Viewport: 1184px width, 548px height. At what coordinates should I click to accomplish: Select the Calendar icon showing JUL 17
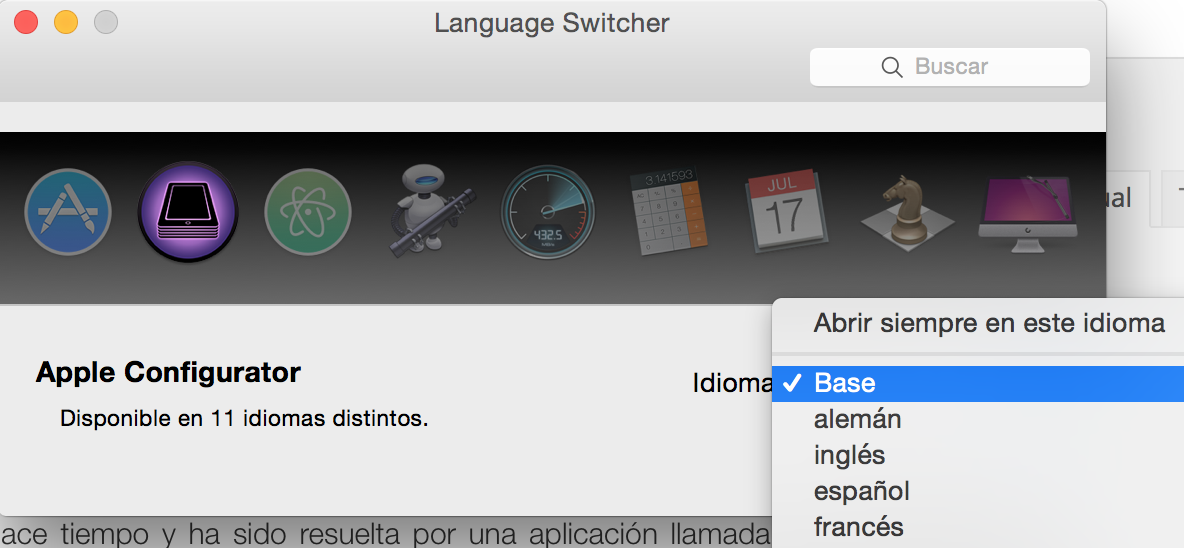point(786,211)
